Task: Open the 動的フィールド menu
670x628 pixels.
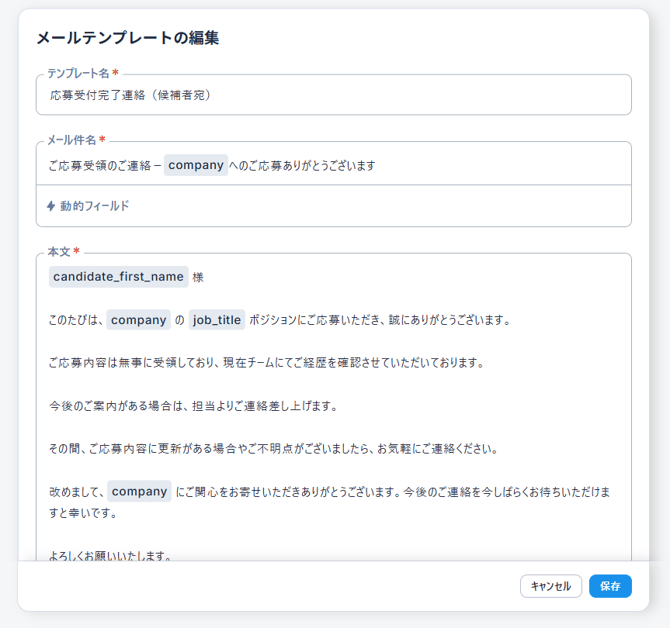Action: [88, 206]
